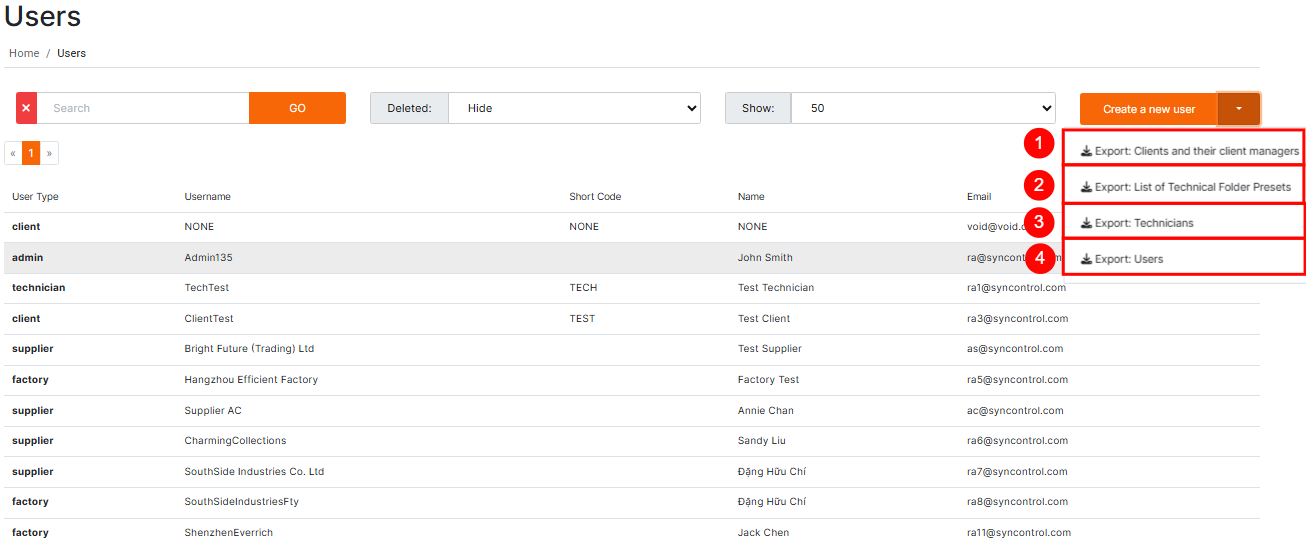Select page 1 in pagination
The width and height of the screenshot is (1306, 545).
coord(31,153)
